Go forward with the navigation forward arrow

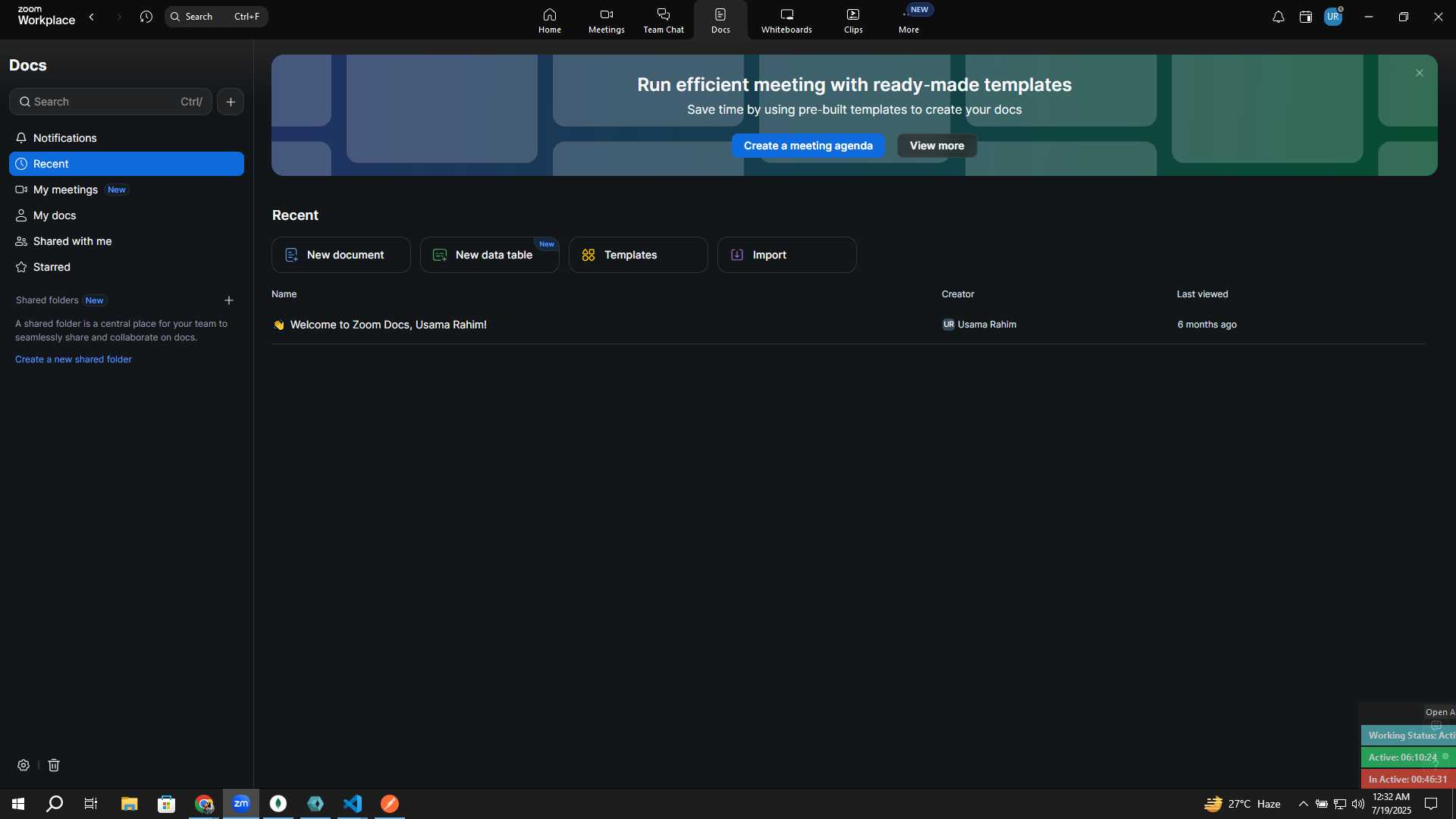click(x=119, y=17)
